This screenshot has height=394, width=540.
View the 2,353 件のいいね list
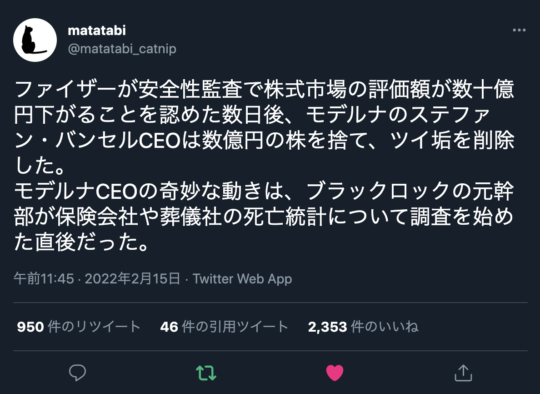tap(363, 326)
